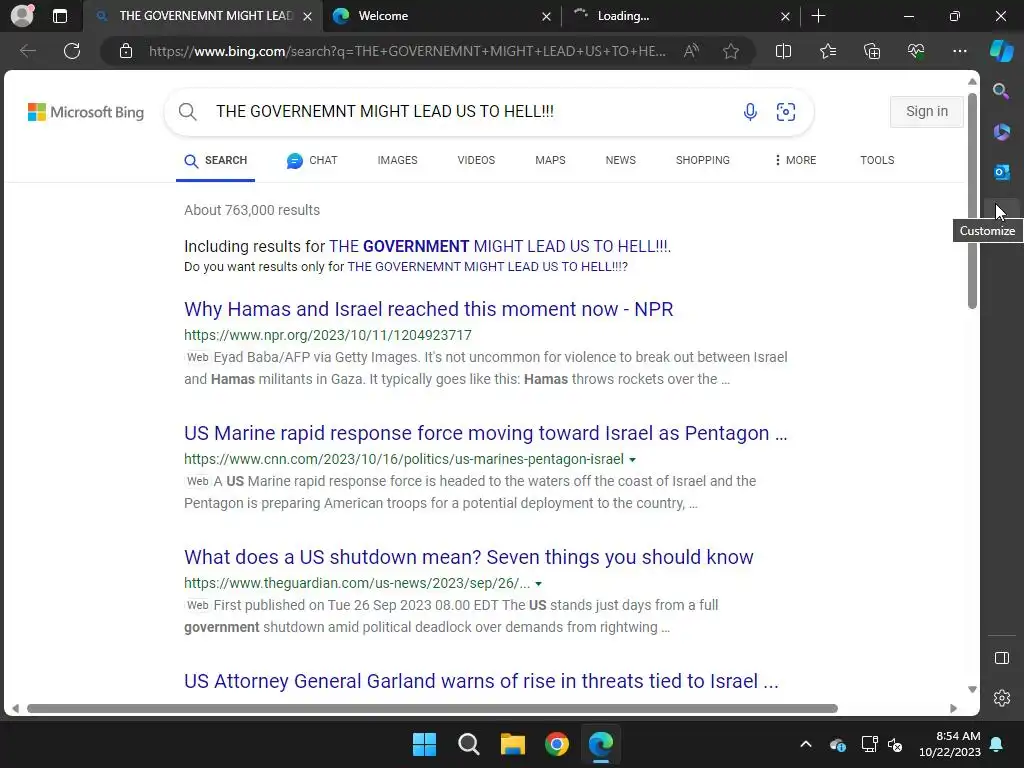Screen dimensions: 1024x768
Task: Go to the Microsoft Bing logo home
Action: click(86, 112)
